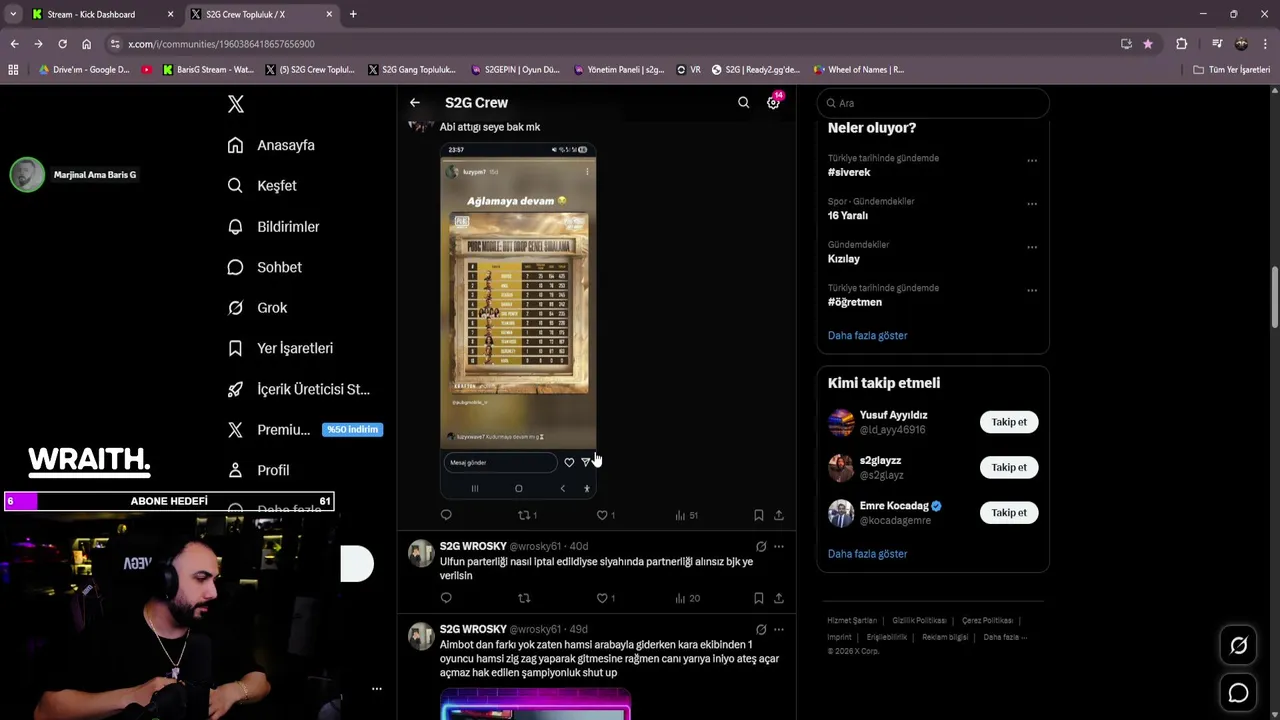
Task: Open browser extensions puzzle icon
Action: coord(1181,44)
